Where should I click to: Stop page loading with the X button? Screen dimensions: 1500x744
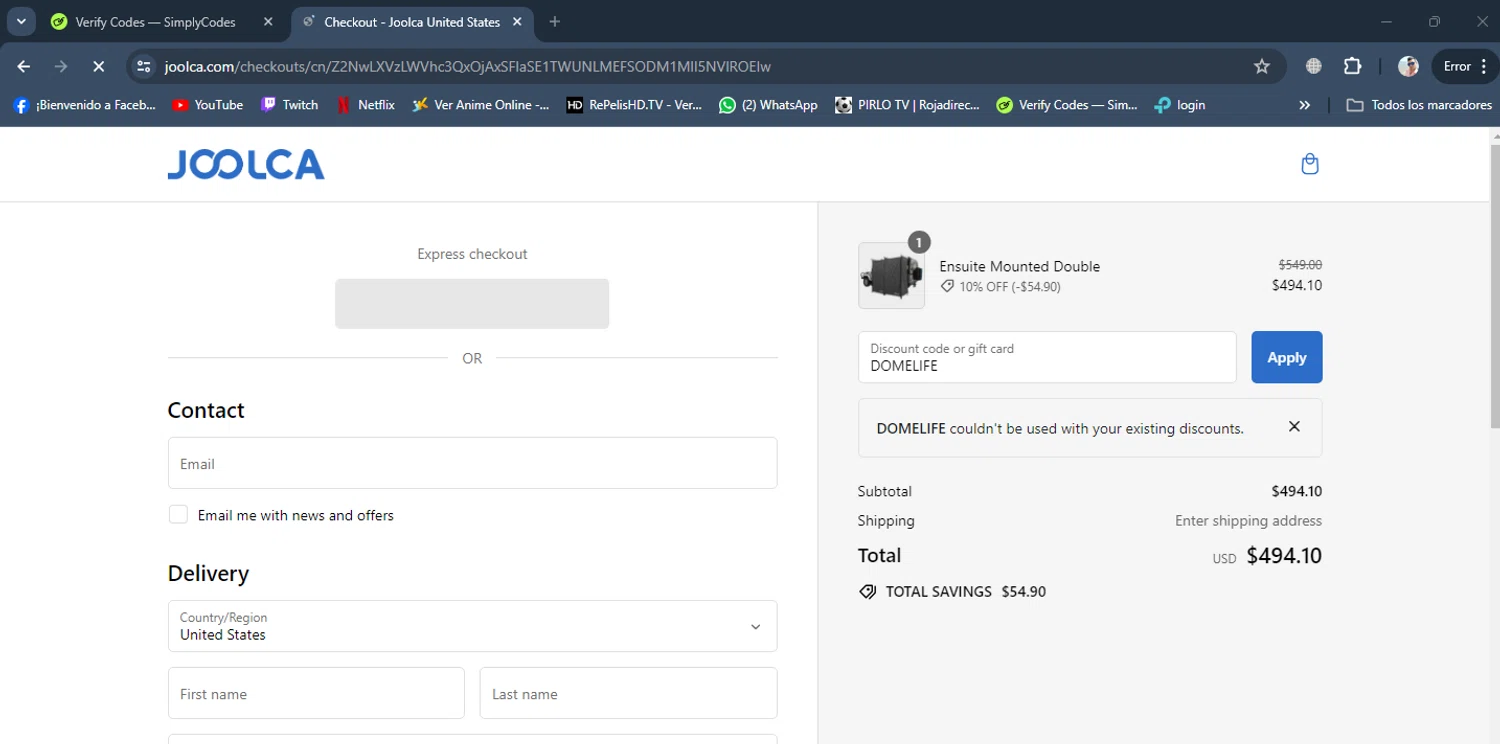[98, 67]
